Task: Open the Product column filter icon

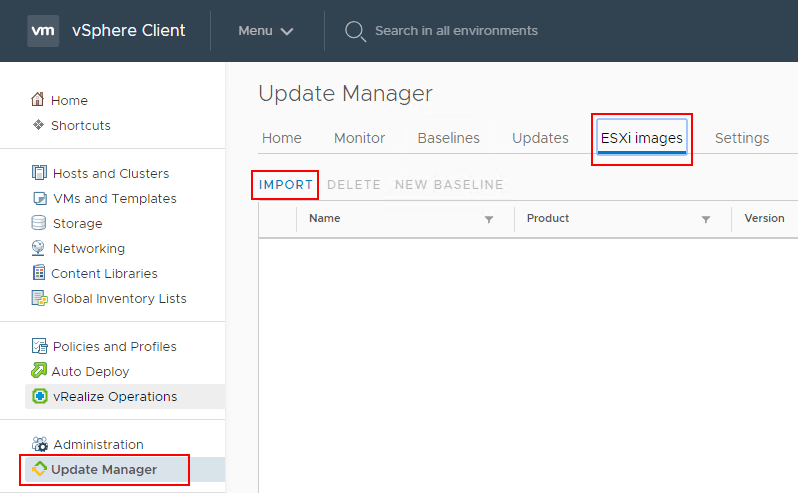Action: (706, 219)
